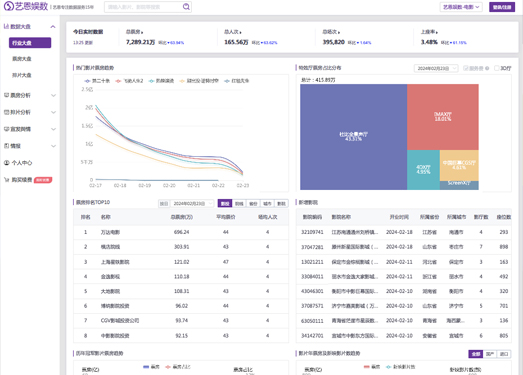
Task: Expand the 票房分析 sidebar section
Action: 53,95
